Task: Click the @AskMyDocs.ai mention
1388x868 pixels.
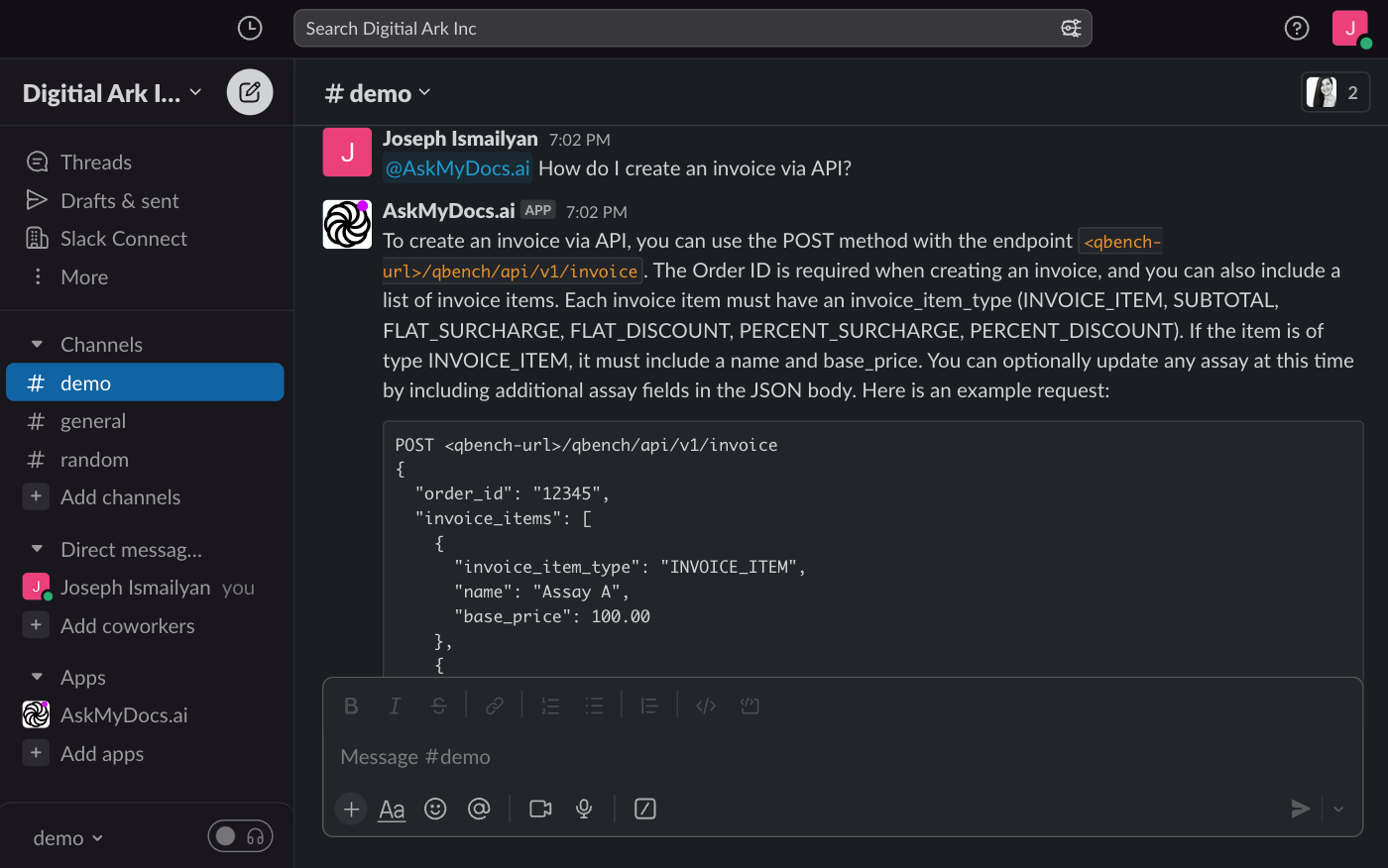Action: [x=457, y=168]
